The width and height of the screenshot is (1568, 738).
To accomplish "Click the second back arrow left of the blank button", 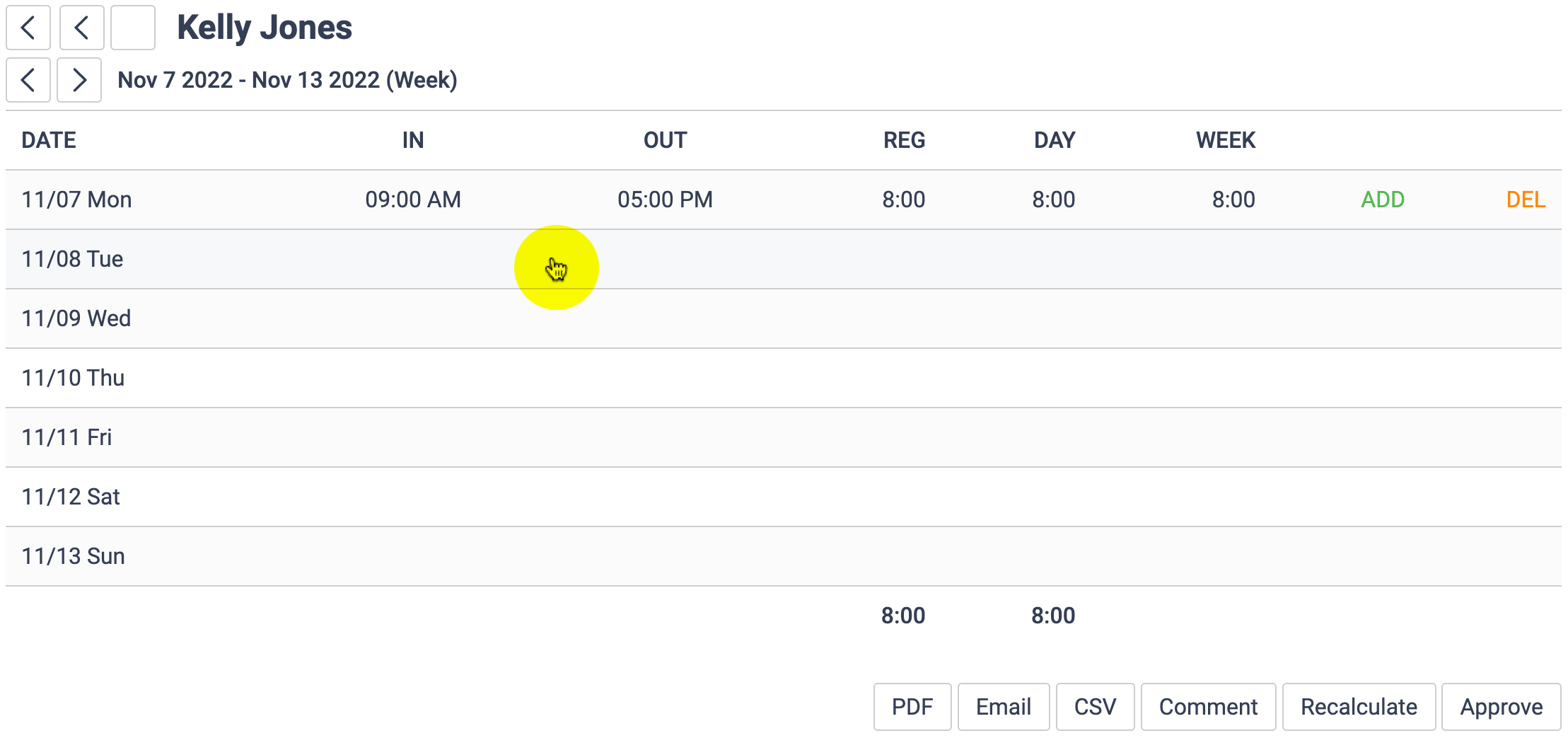I will click(82, 28).
